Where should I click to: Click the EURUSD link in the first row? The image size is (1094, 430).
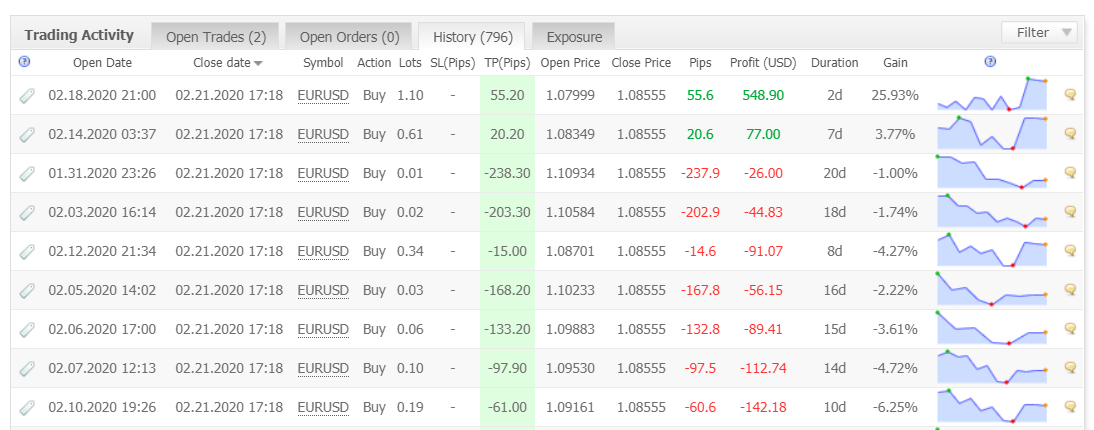[x=323, y=96]
